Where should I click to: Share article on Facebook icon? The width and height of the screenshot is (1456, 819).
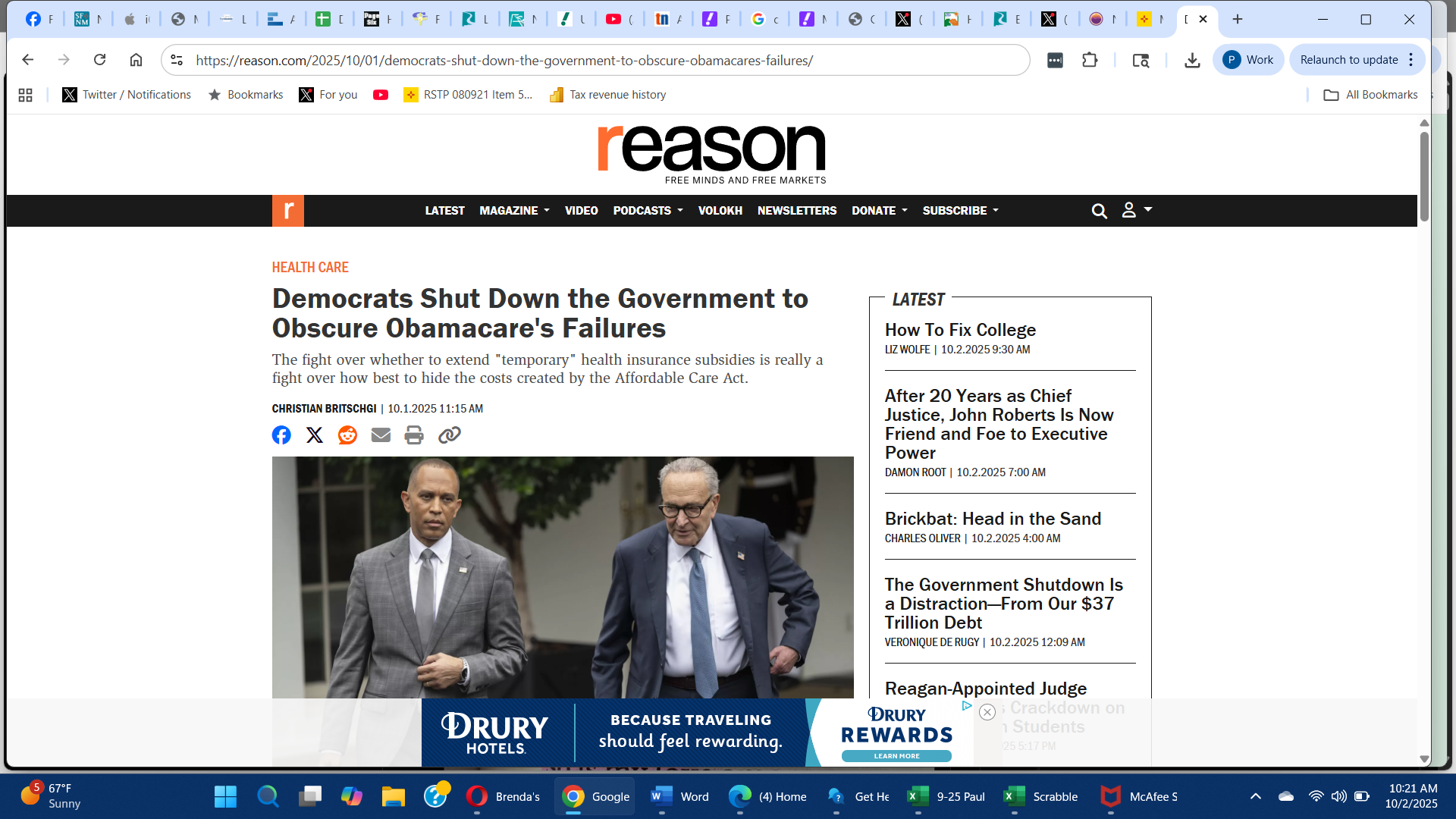pos(281,435)
